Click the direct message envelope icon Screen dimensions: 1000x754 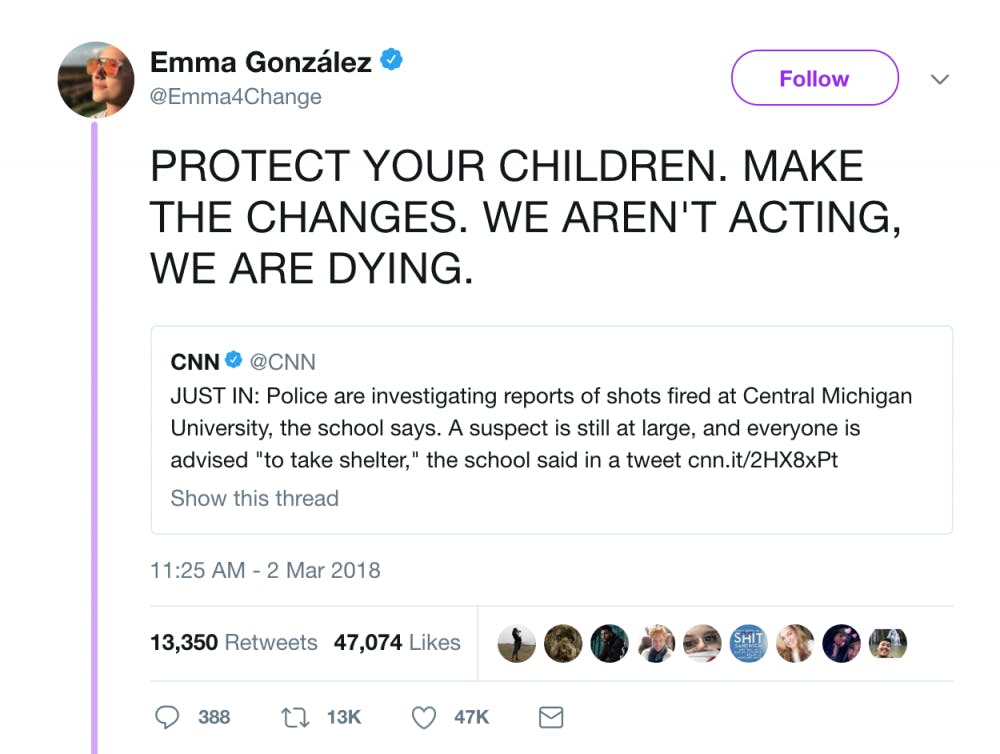pos(551,717)
